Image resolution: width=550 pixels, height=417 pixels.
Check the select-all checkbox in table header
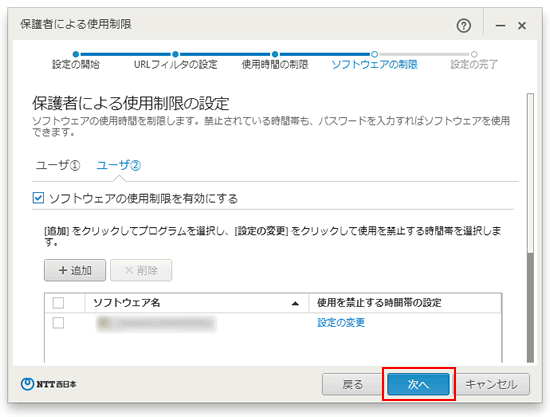click(x=58, y=303)
